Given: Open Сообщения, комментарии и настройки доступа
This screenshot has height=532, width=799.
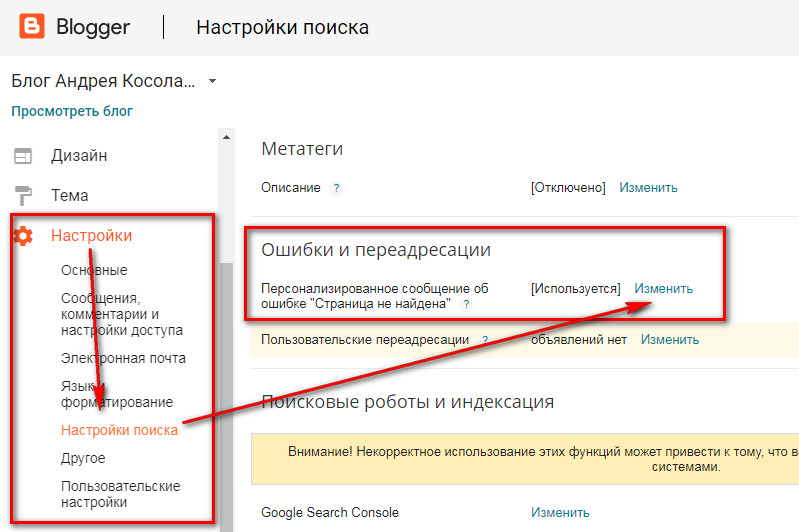Looking at the screenshot, I should pyautogui.click(x=122, y=314).
